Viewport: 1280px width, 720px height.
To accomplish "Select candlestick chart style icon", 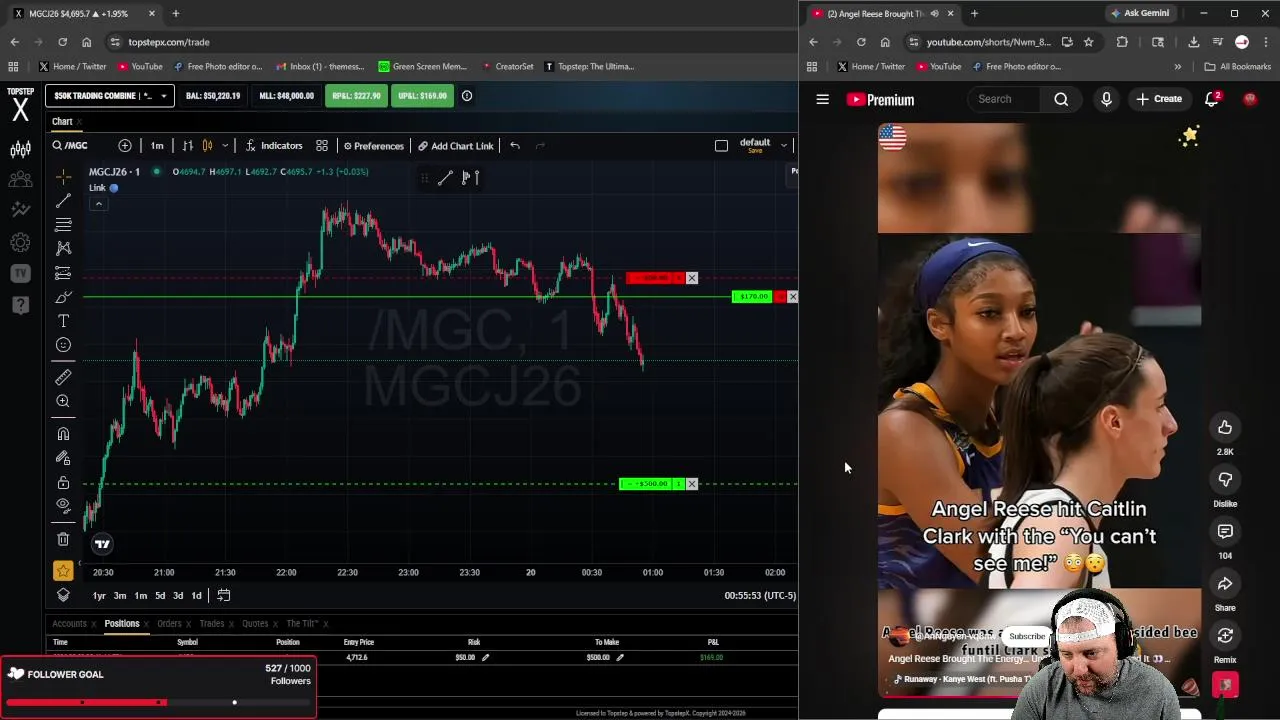I will [x=207, y=146].
